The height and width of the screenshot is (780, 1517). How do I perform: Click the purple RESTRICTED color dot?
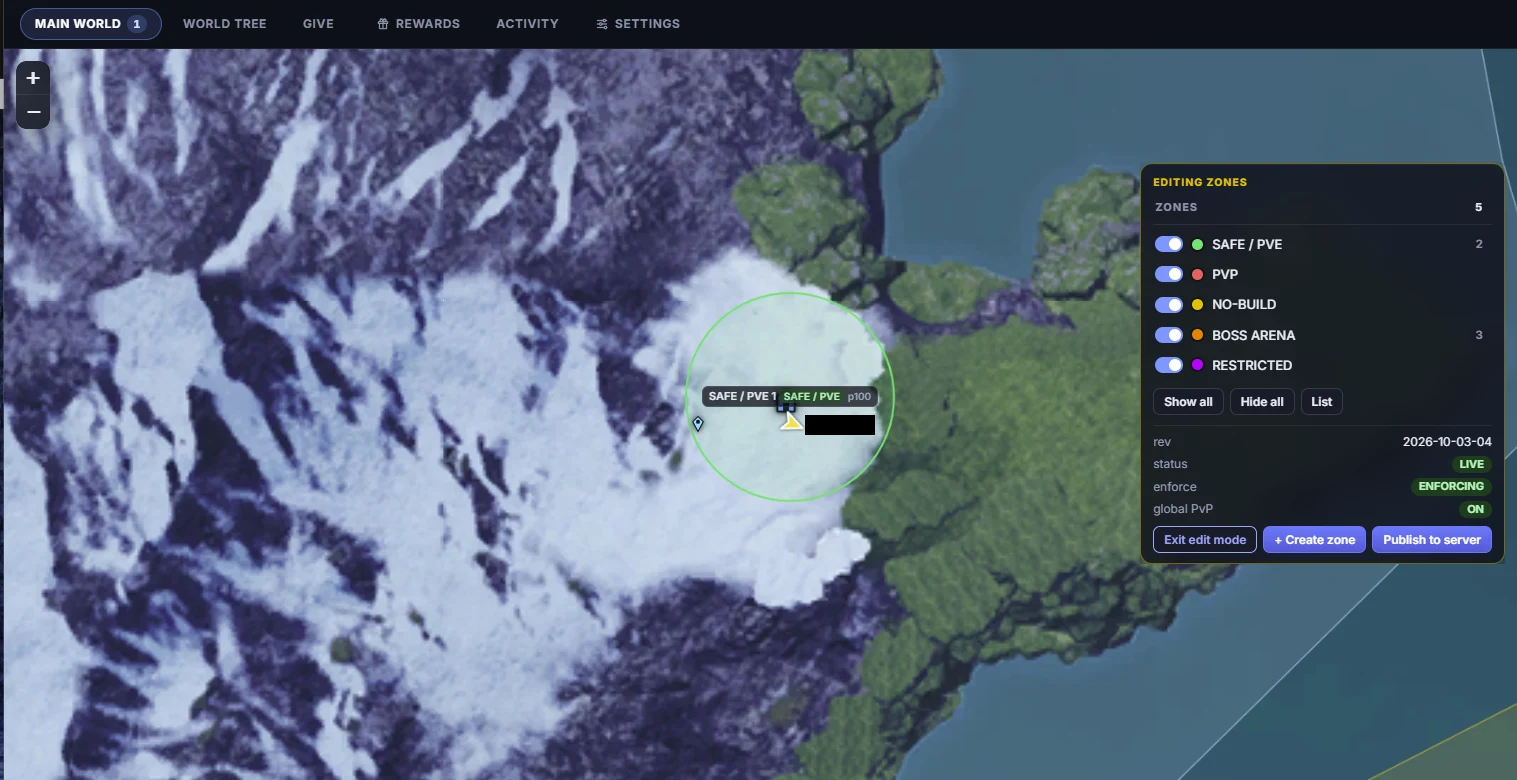click(x=1197, y=365)
